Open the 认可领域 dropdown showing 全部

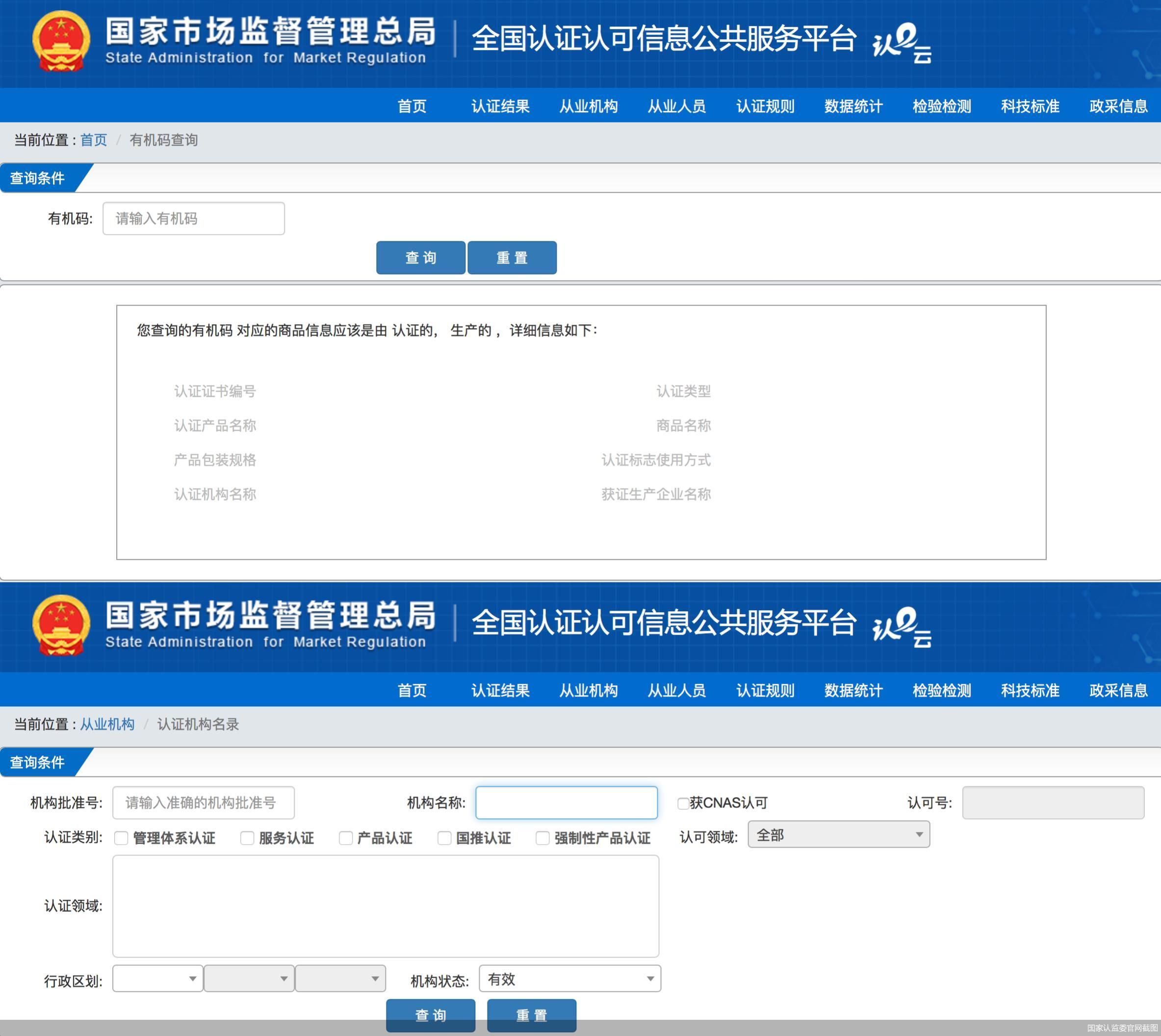coord(838,835)
